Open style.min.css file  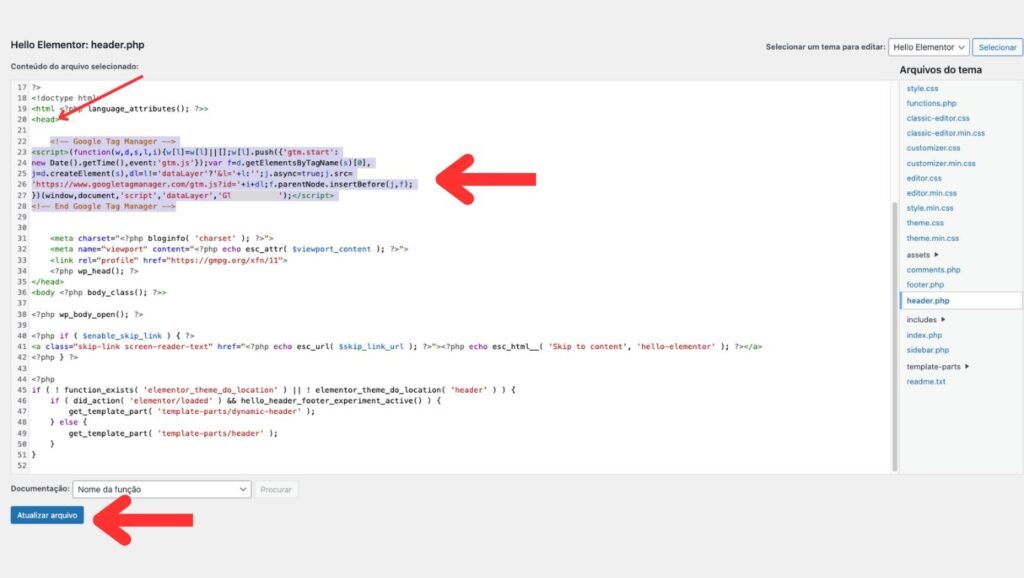930,208
